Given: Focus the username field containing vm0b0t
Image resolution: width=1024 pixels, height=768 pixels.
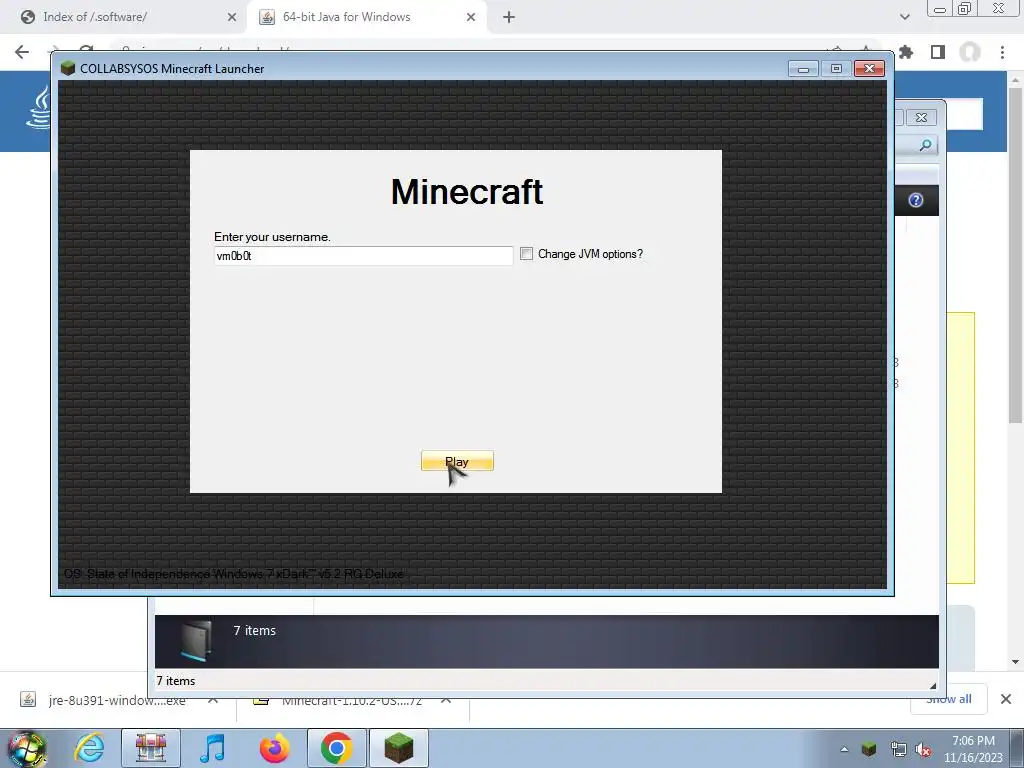Looking at the screenshot, I should (x=363, y=256).
